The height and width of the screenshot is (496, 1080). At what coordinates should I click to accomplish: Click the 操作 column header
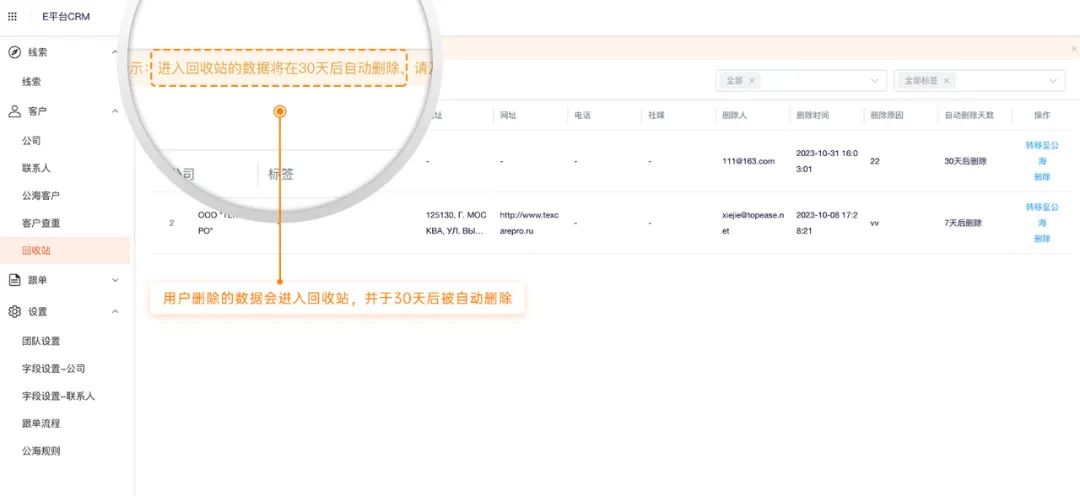(1042, 115)
